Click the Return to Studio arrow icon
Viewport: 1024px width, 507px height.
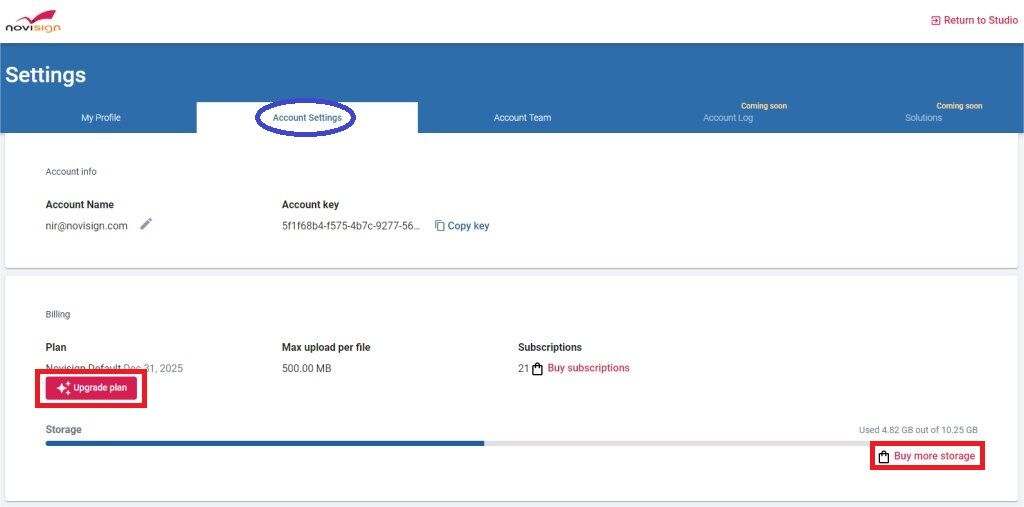[935, 21]
